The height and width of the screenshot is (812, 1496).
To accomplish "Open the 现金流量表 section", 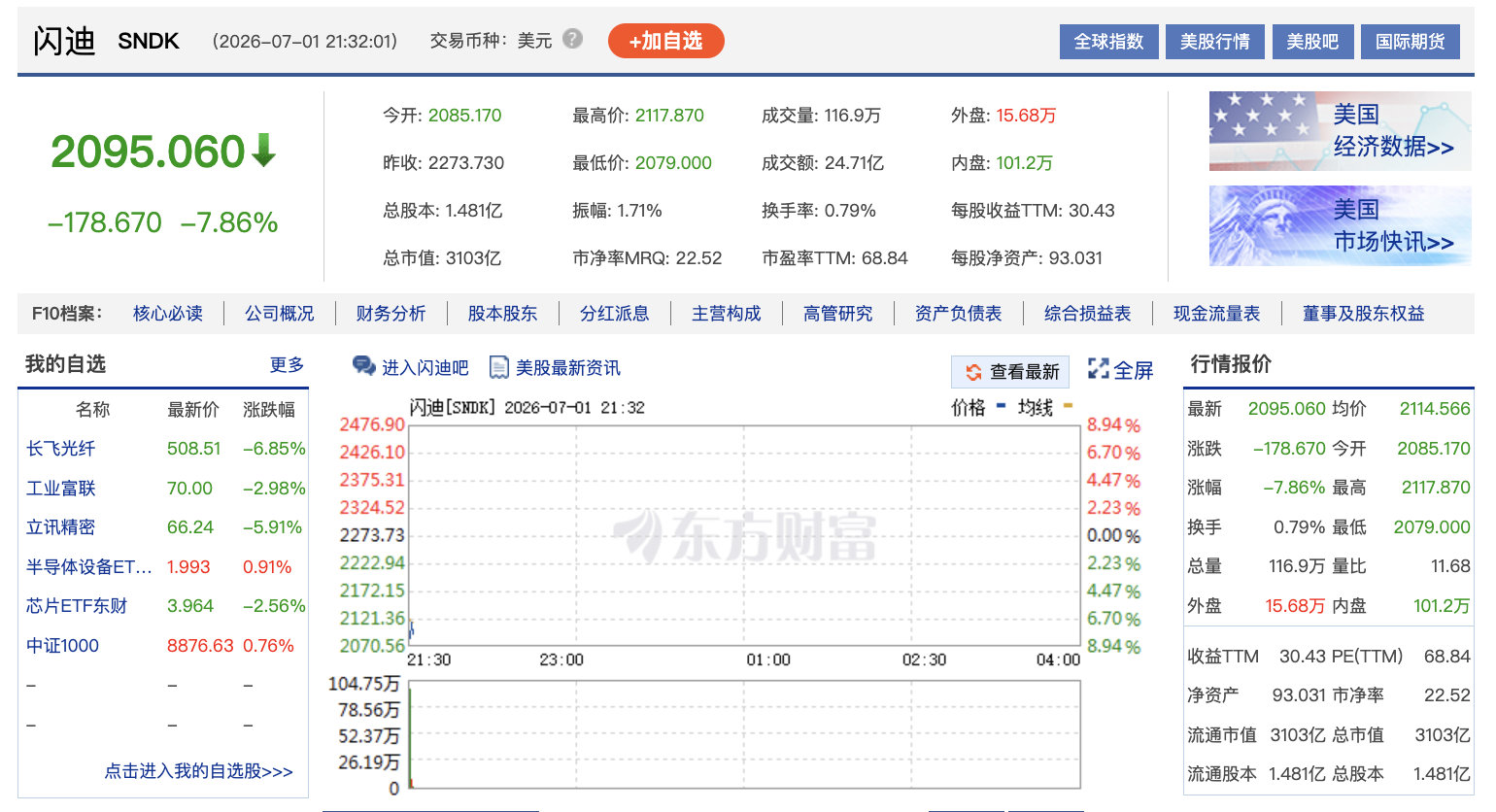I will pyautogui.click(x=1216, y=313).
